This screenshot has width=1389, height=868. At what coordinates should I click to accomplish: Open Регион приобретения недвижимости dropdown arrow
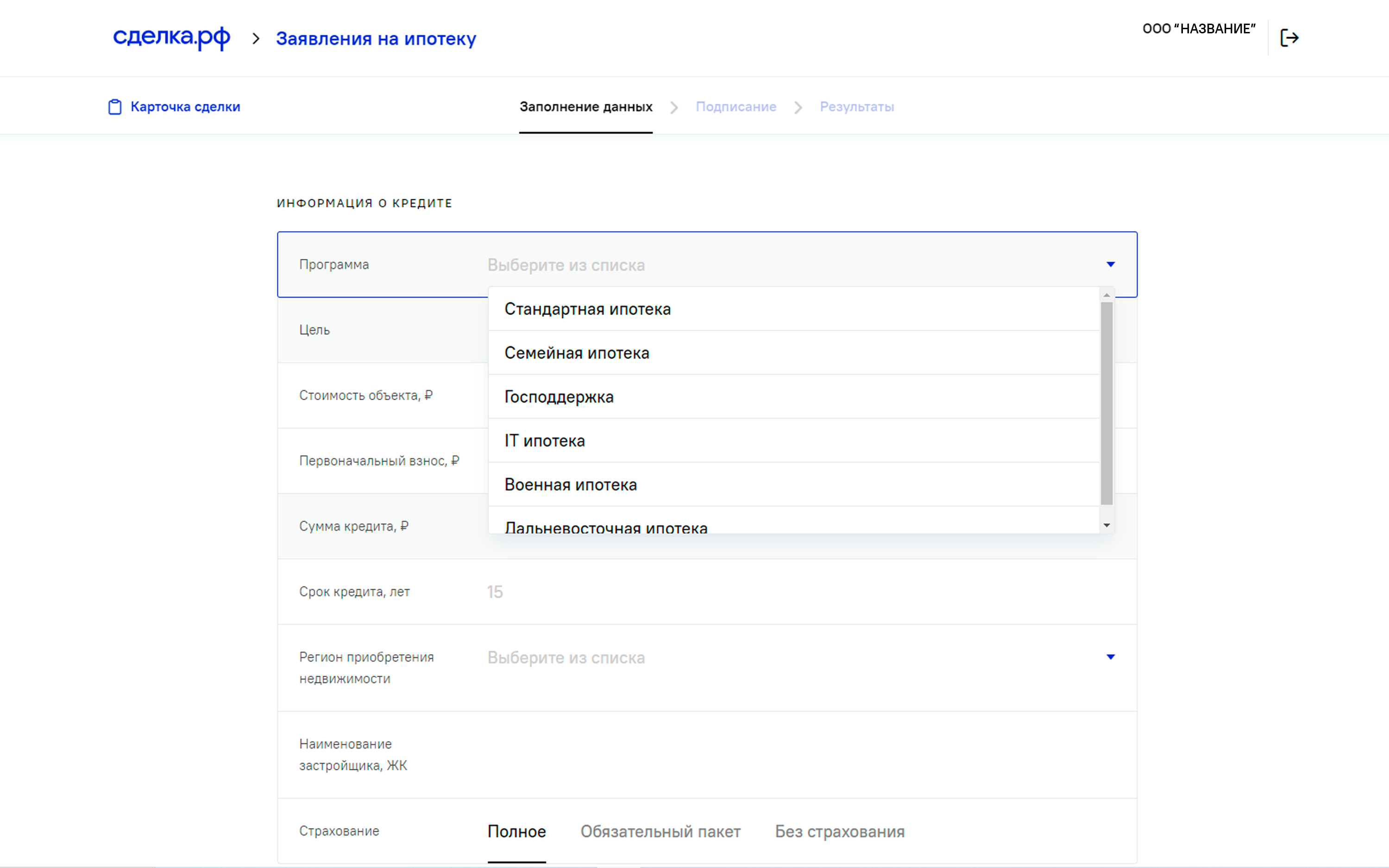[1111, 657]
